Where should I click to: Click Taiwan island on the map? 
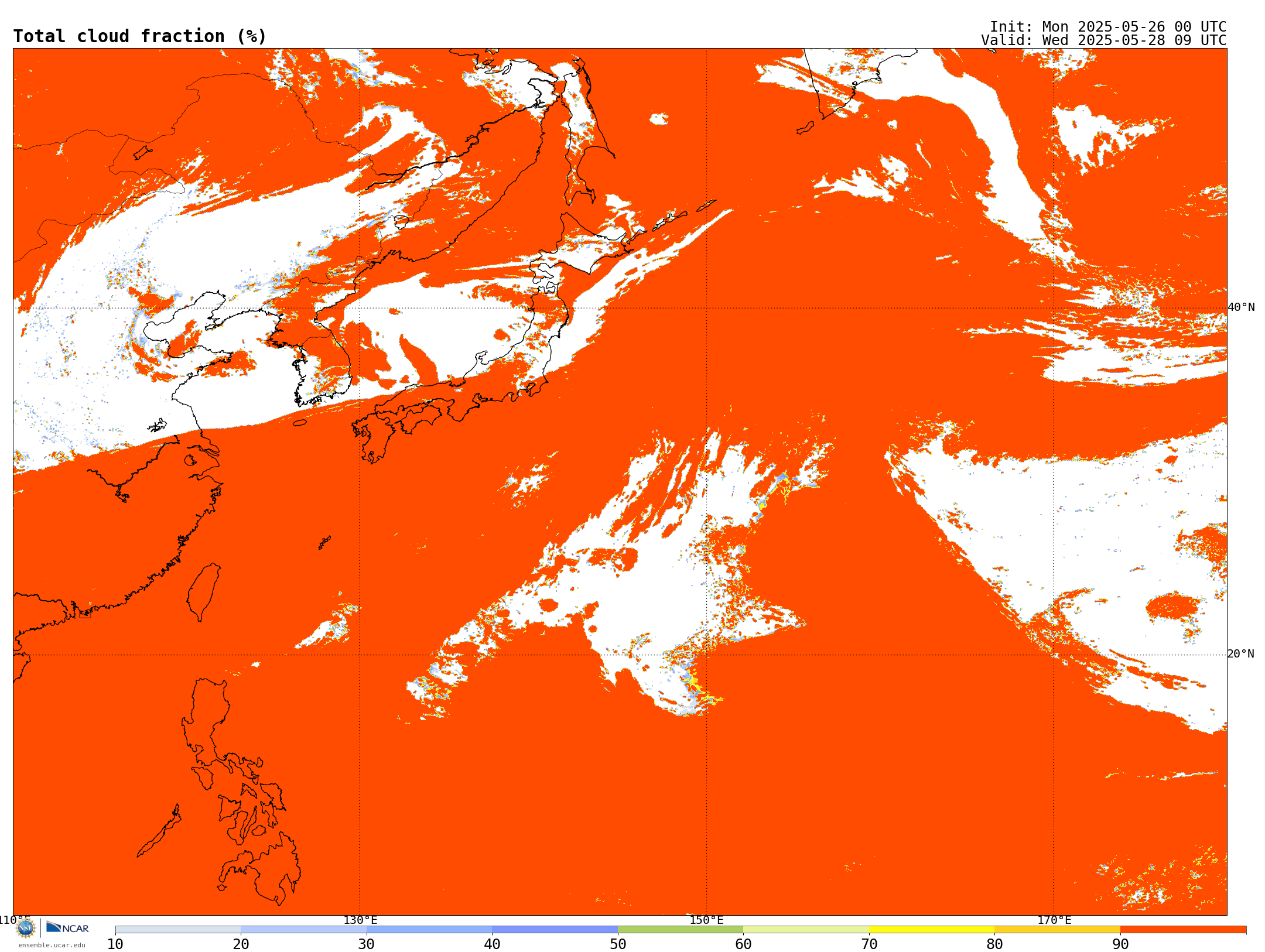pos(204,591)
